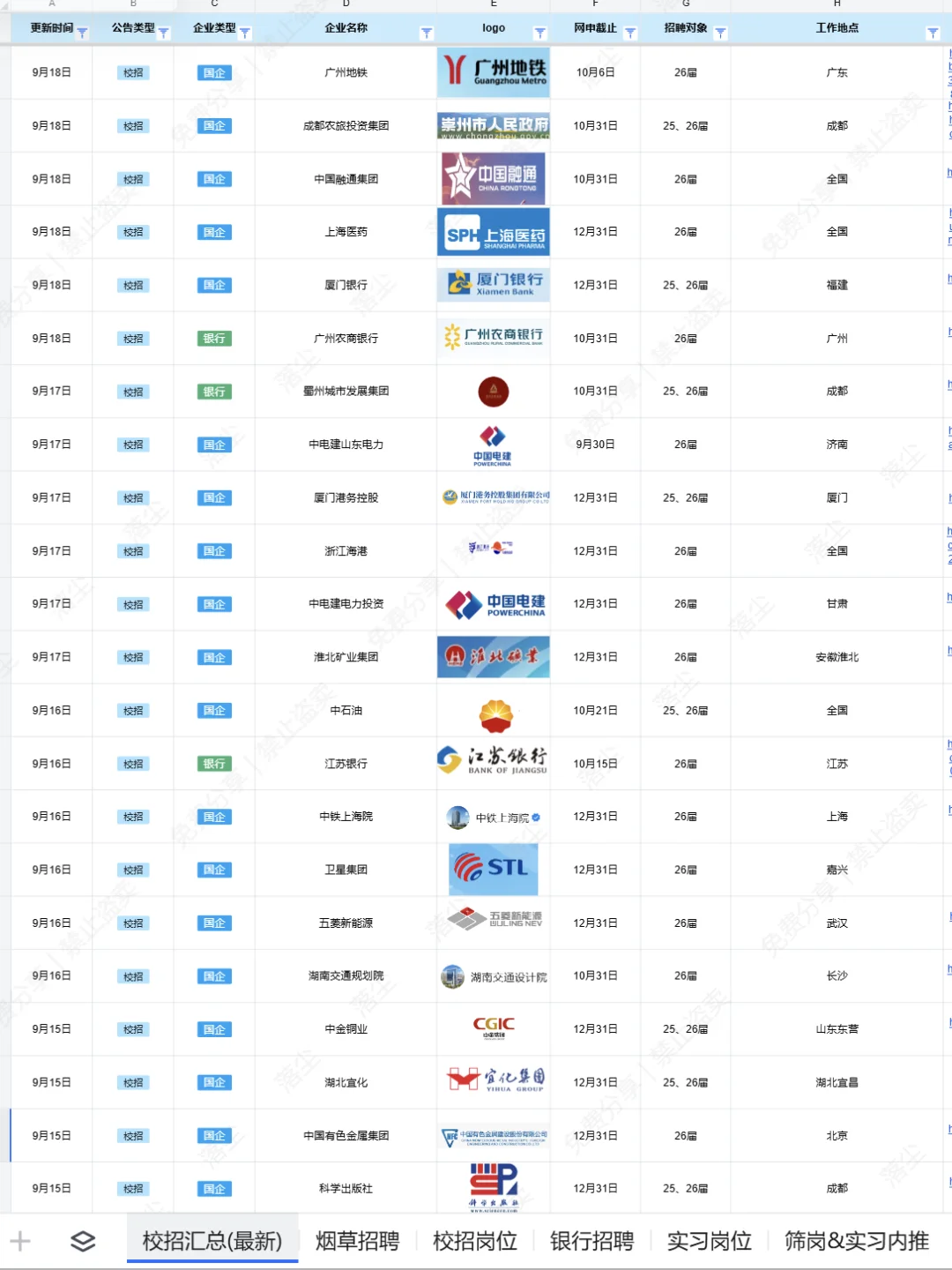952x1270 pixels.
Task: Click the 淮北矿业 logo image
Action: pyautogui.click(x=494, y=657)
